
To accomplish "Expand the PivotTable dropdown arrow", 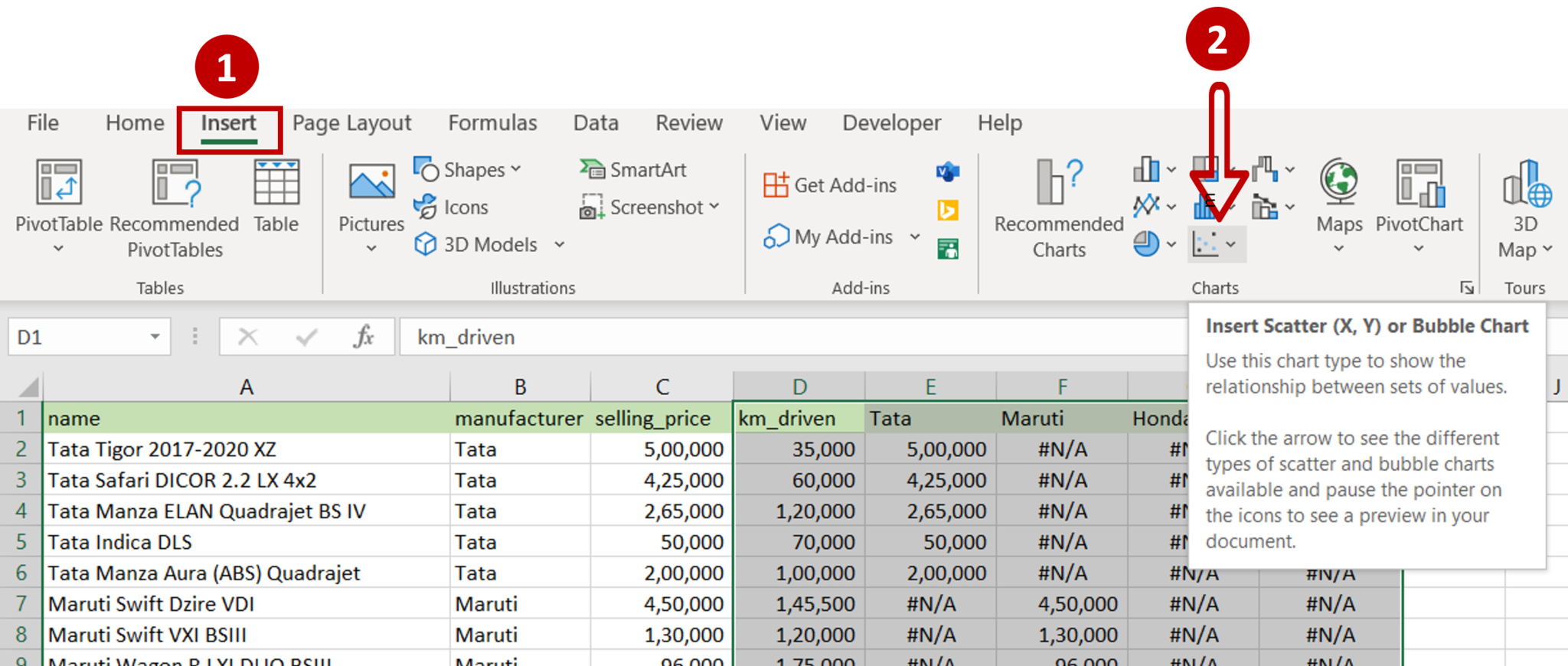I will point(58,249).
